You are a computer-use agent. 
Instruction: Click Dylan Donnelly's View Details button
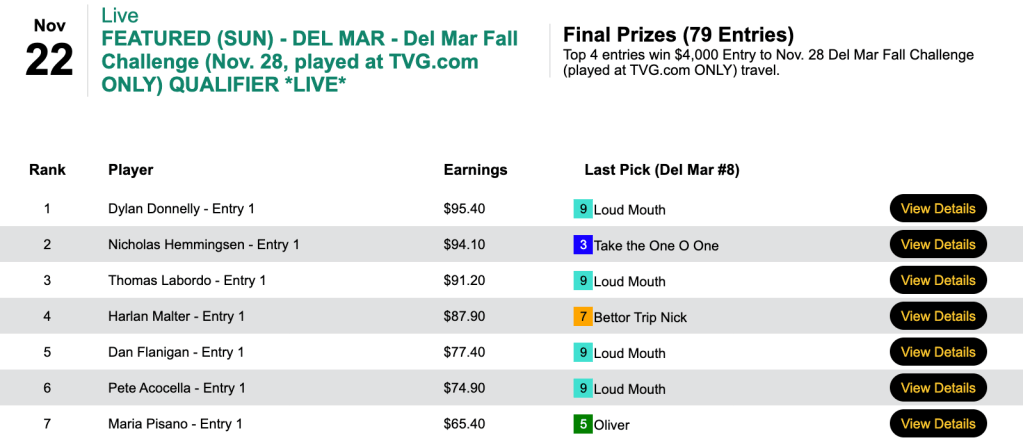pyautogui.click(x=937, y=209)
